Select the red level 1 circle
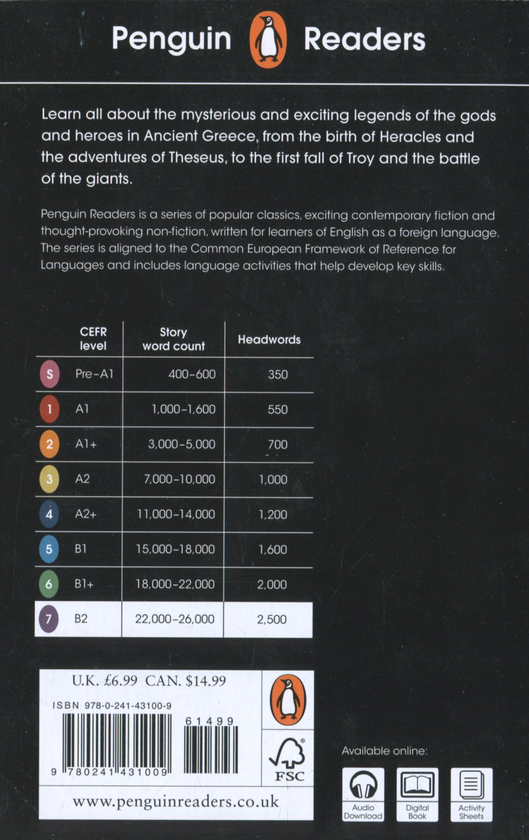 tap(49, 409)
